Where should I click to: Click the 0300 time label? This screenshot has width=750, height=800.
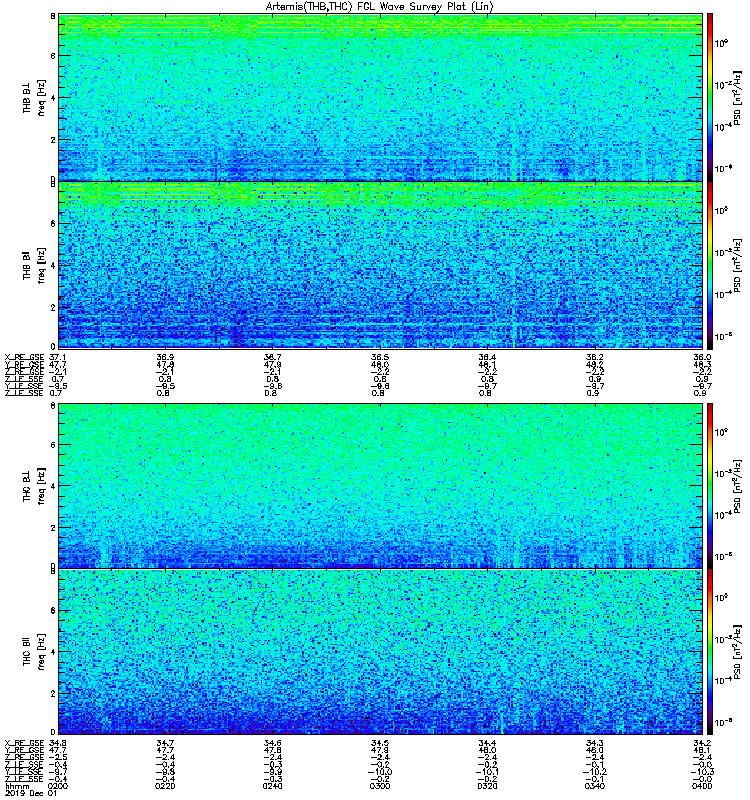380,786
